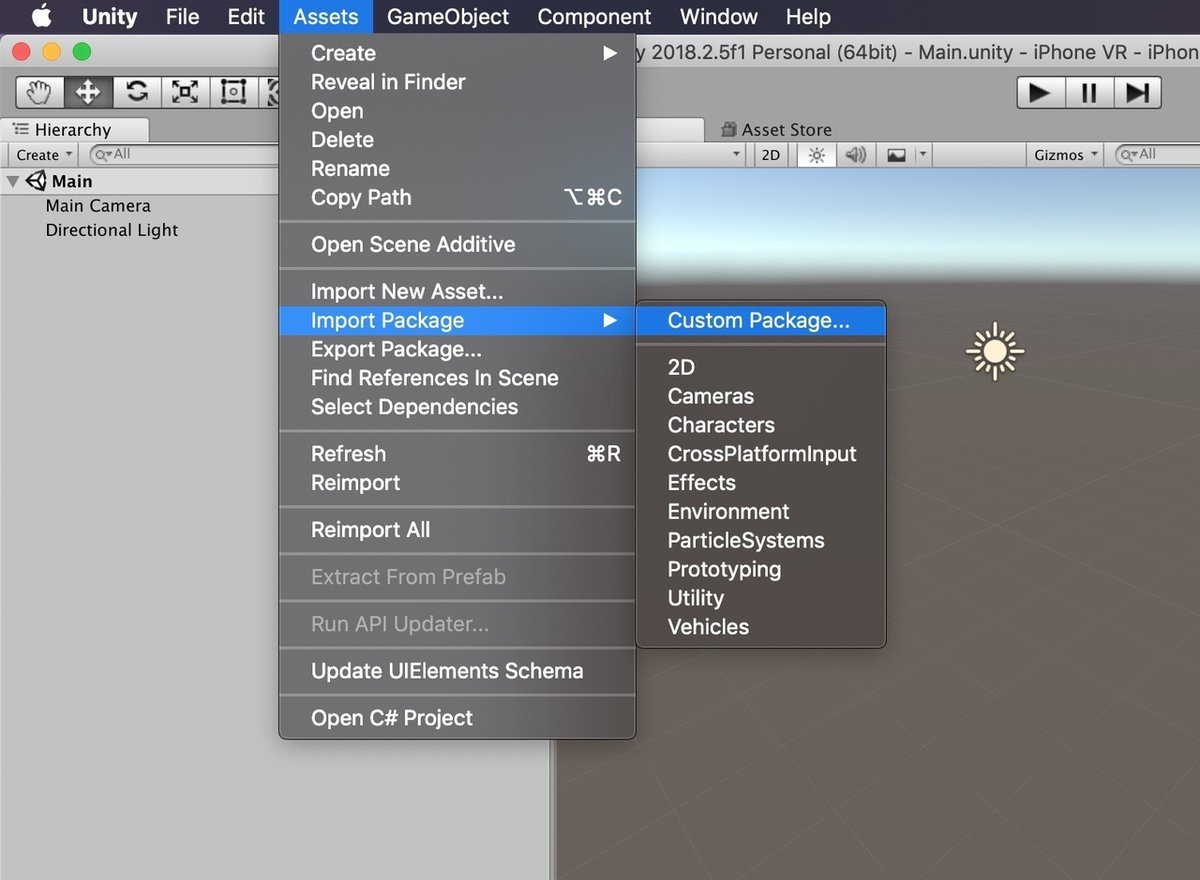
Task: Select Directional Light in Hierarchy
Action: point(112,230)
